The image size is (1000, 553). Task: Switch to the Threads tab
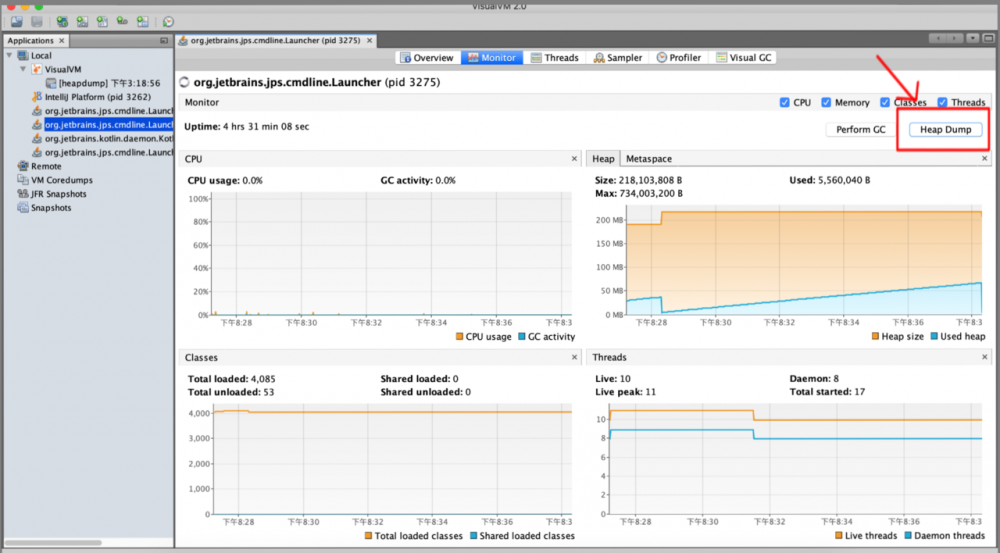pyautogui.click(x=554, y=57)
